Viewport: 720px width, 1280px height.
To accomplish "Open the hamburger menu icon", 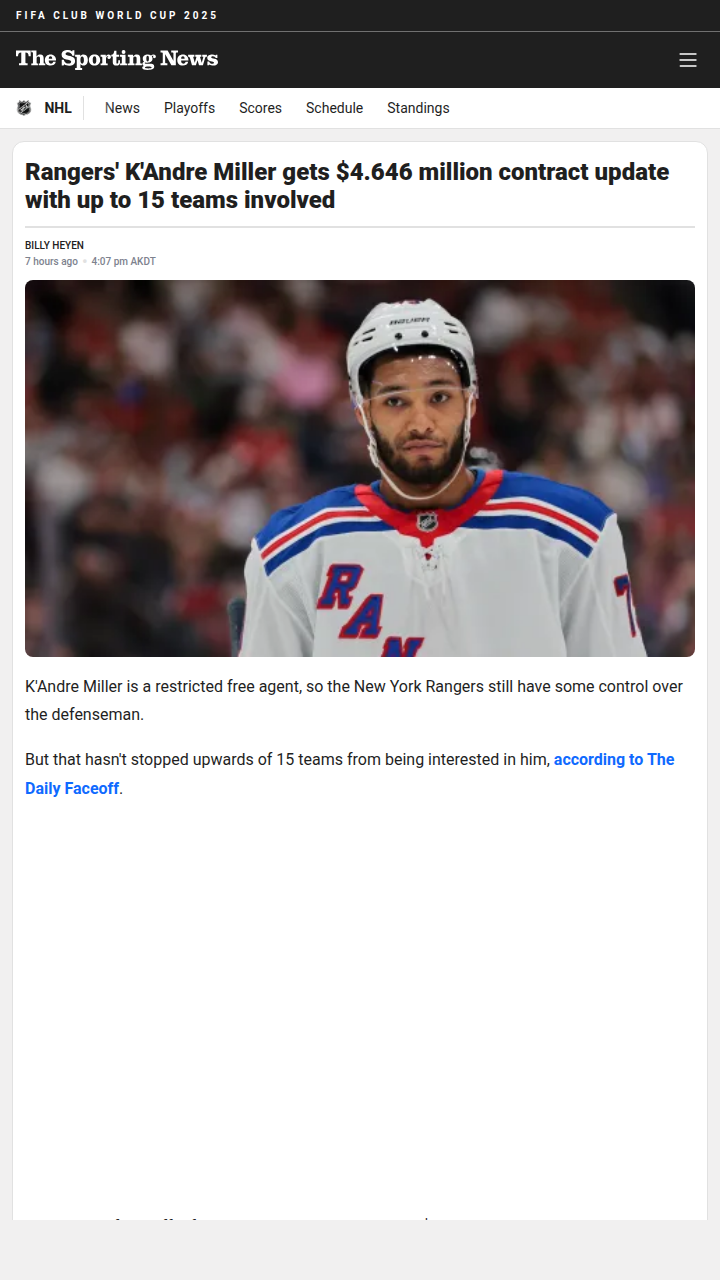I will (x=688, y=60).
